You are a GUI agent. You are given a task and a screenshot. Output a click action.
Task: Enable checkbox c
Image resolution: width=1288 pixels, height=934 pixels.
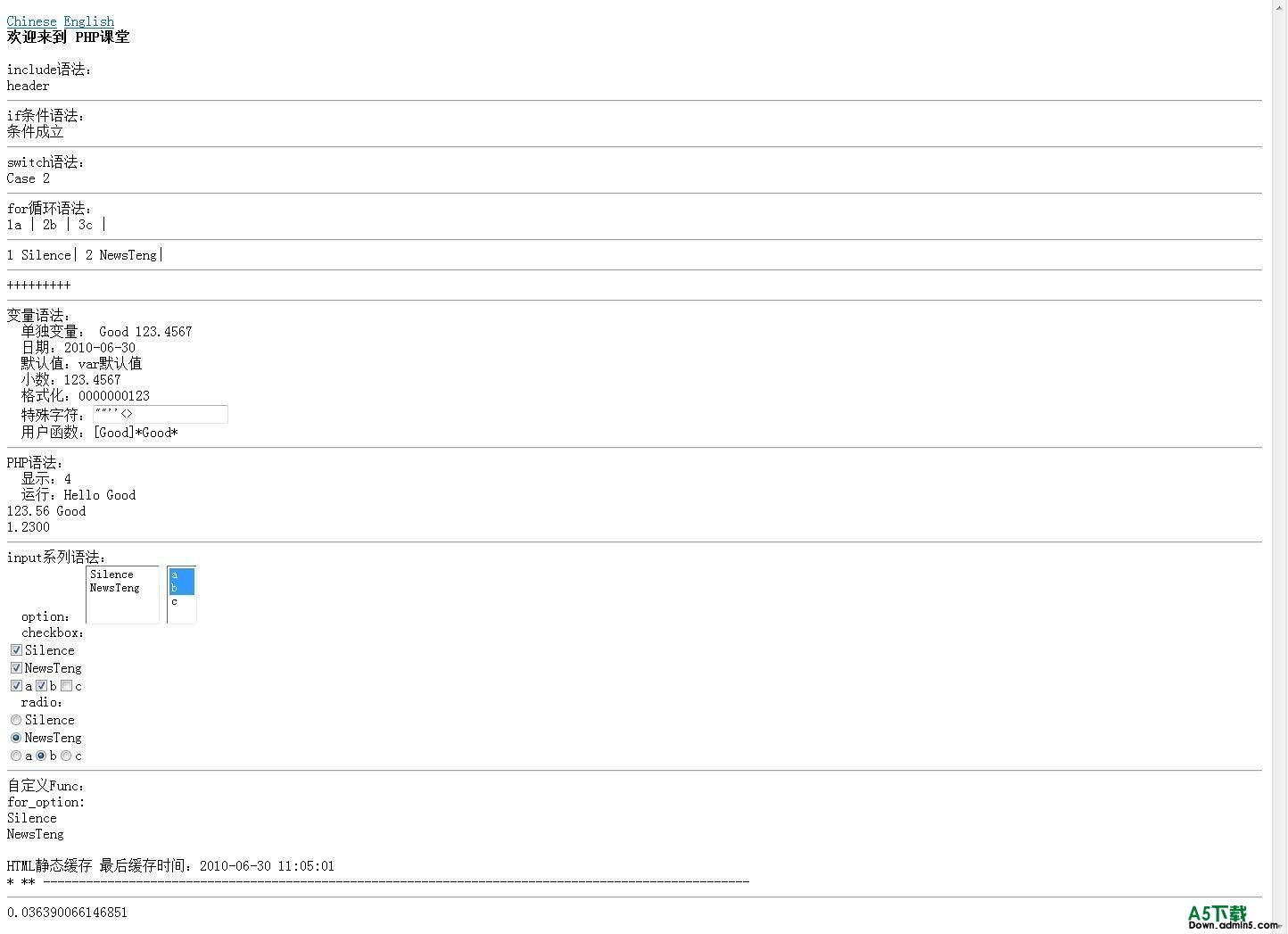66,686
